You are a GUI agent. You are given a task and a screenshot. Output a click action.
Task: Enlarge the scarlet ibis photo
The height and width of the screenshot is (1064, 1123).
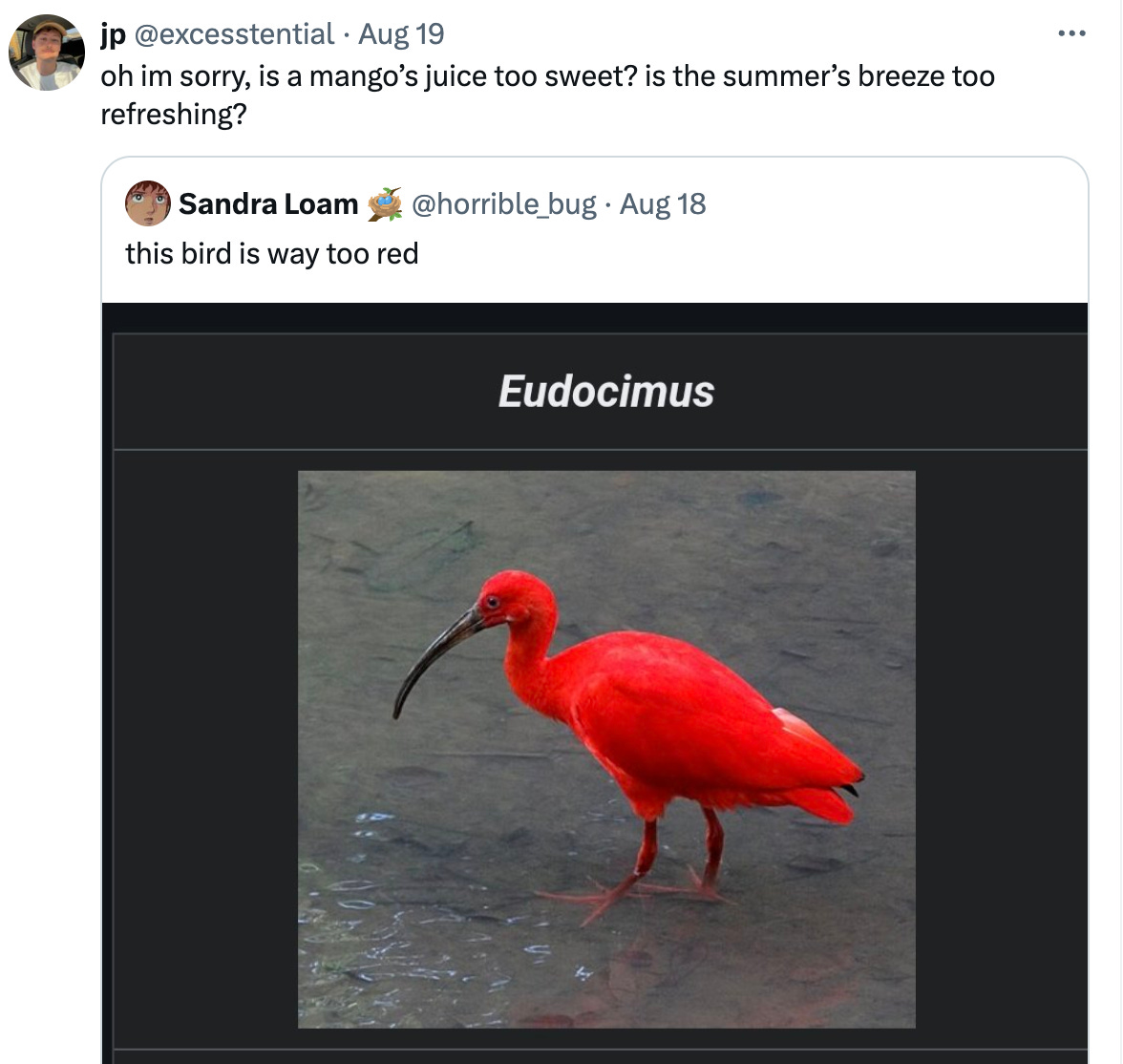coord(606,750)
